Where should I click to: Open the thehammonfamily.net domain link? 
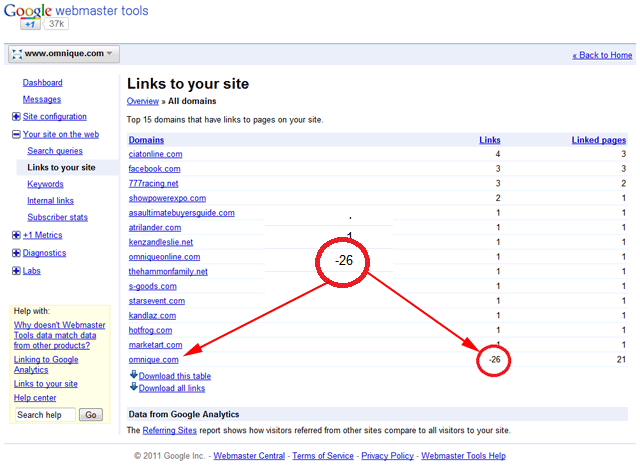coord(168,272)
